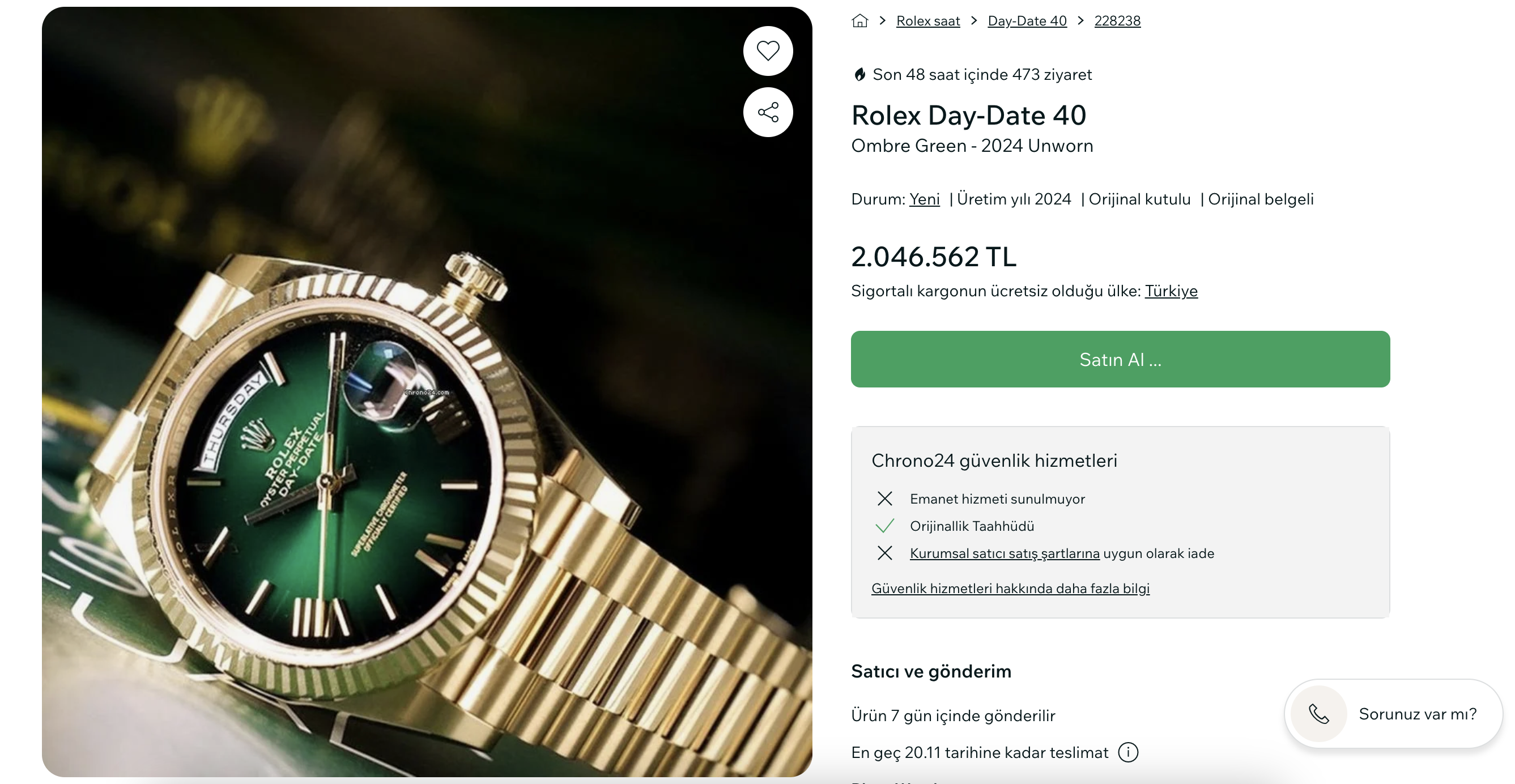This screenshot has height=784, width=1515.
Task: Click the flame icon beside visit count
Action: (x=859, y=75)
